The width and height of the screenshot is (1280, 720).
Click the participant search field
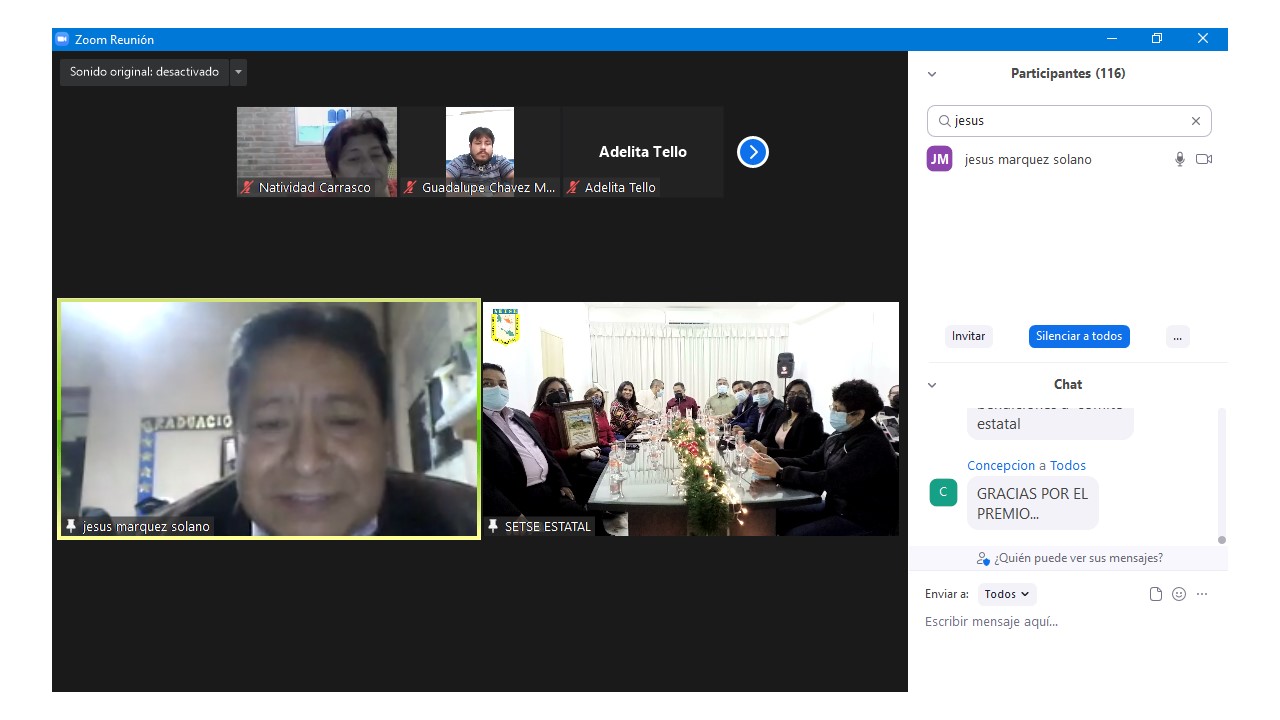(x=1069, y=121)
